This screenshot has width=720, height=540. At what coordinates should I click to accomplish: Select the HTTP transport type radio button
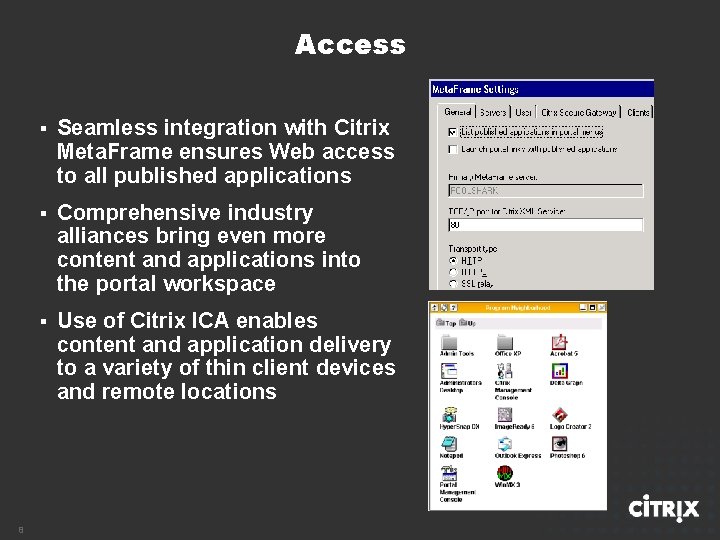[453, 260]
